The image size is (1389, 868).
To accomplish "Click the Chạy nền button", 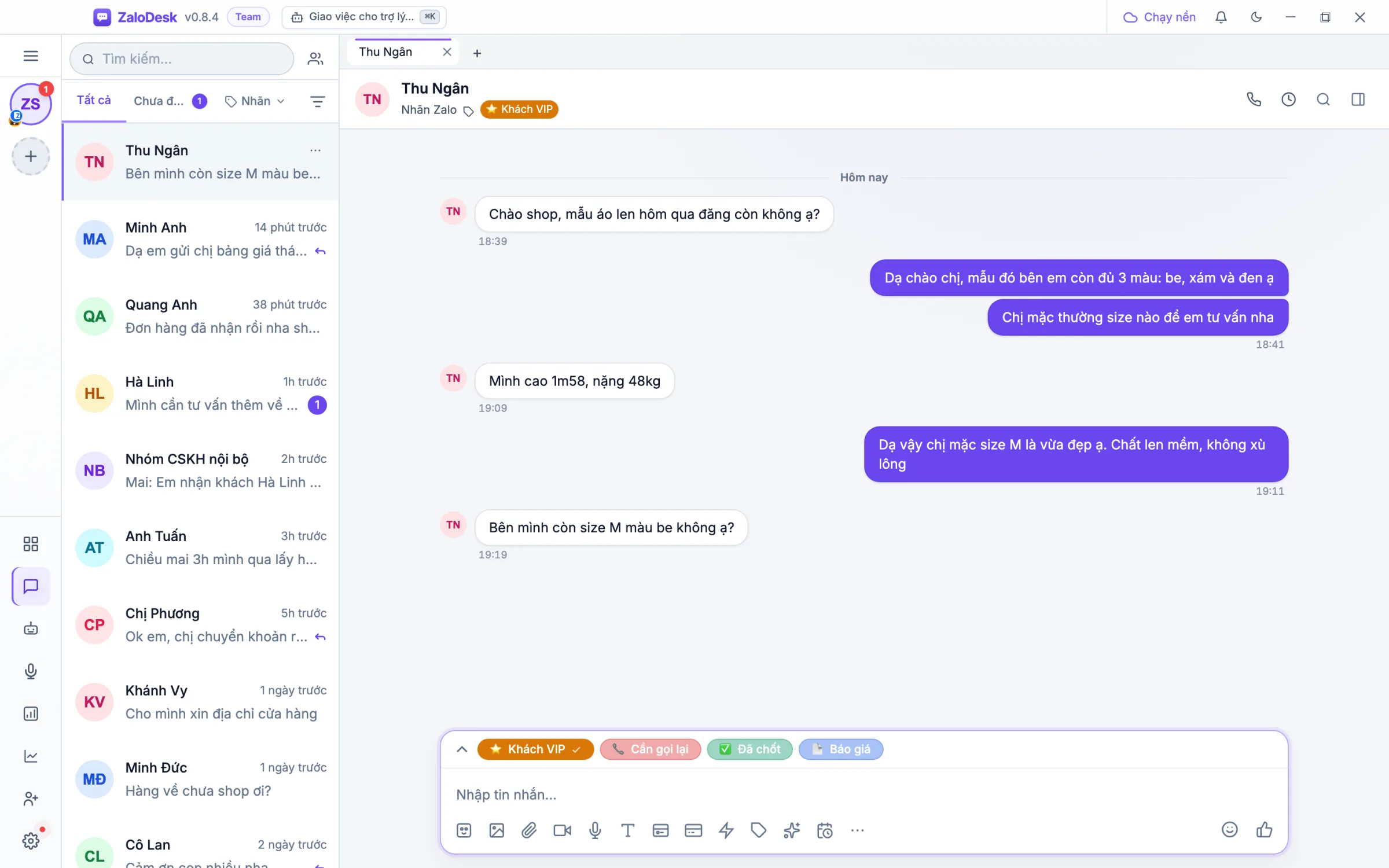I will (x=1159, y=17).
